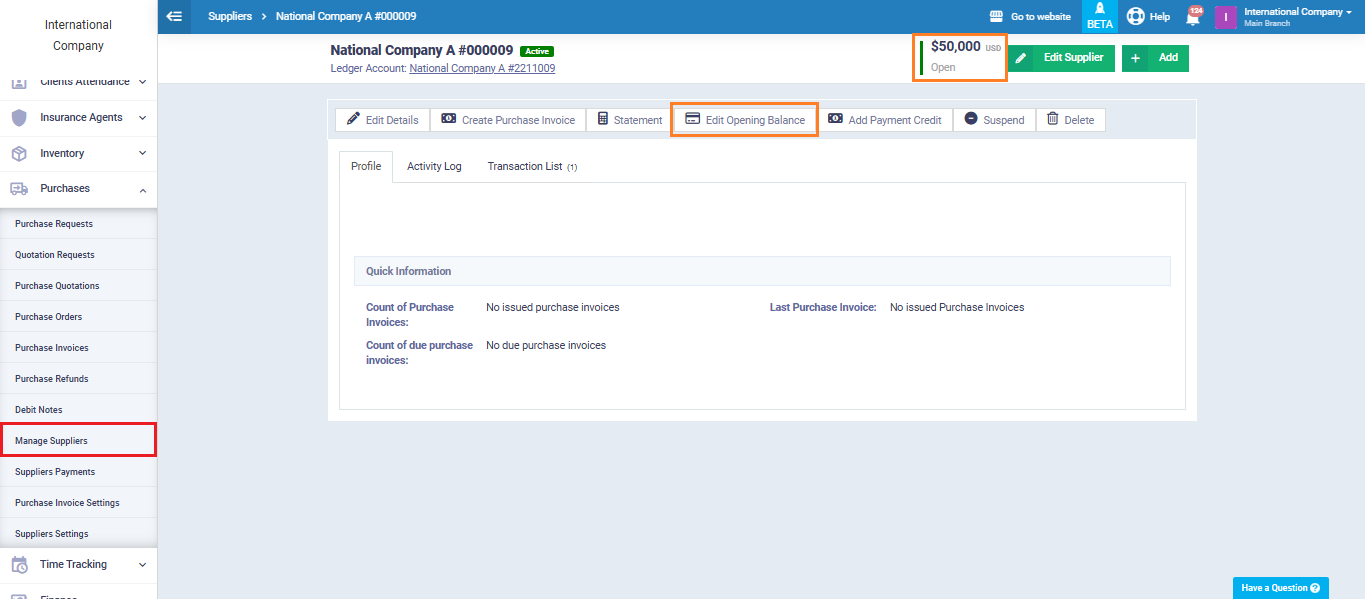1365x599 pixels.
Task: Open the notifications bell icon
Action: pyautogui.click(x=1193, y=17)
